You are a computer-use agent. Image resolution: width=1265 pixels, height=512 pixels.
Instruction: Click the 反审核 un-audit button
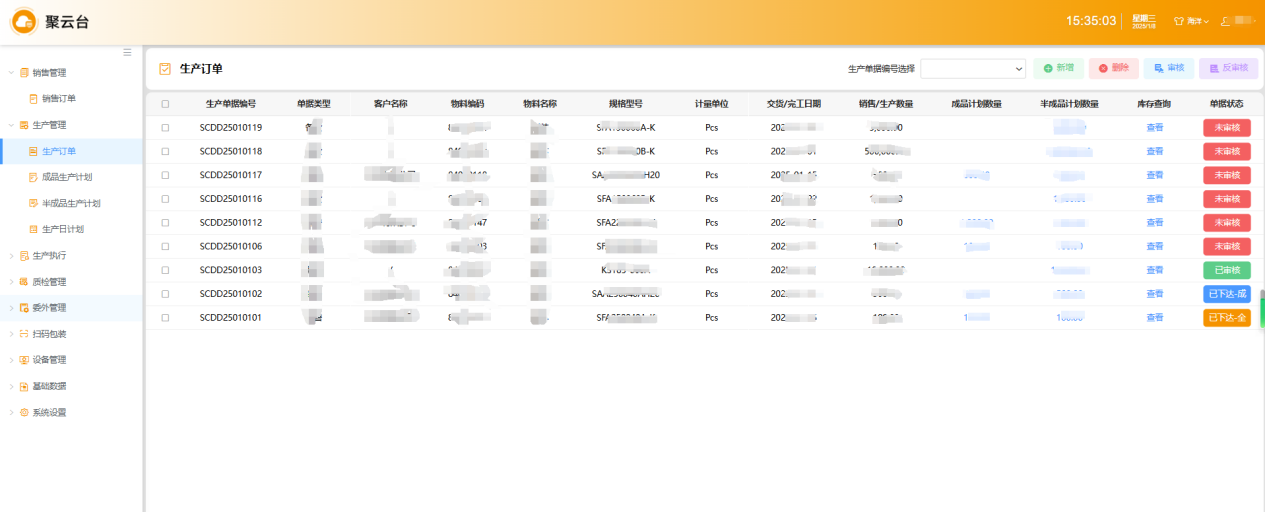point(1228,68)
